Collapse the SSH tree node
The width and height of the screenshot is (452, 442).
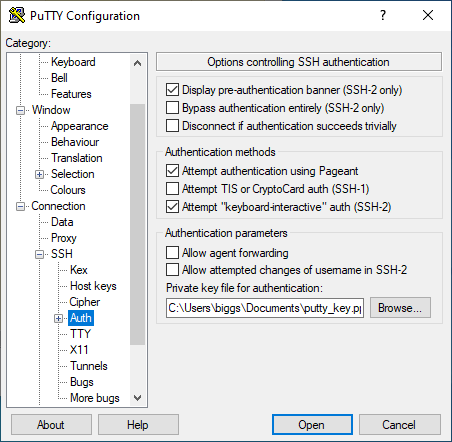click(39, 254)
